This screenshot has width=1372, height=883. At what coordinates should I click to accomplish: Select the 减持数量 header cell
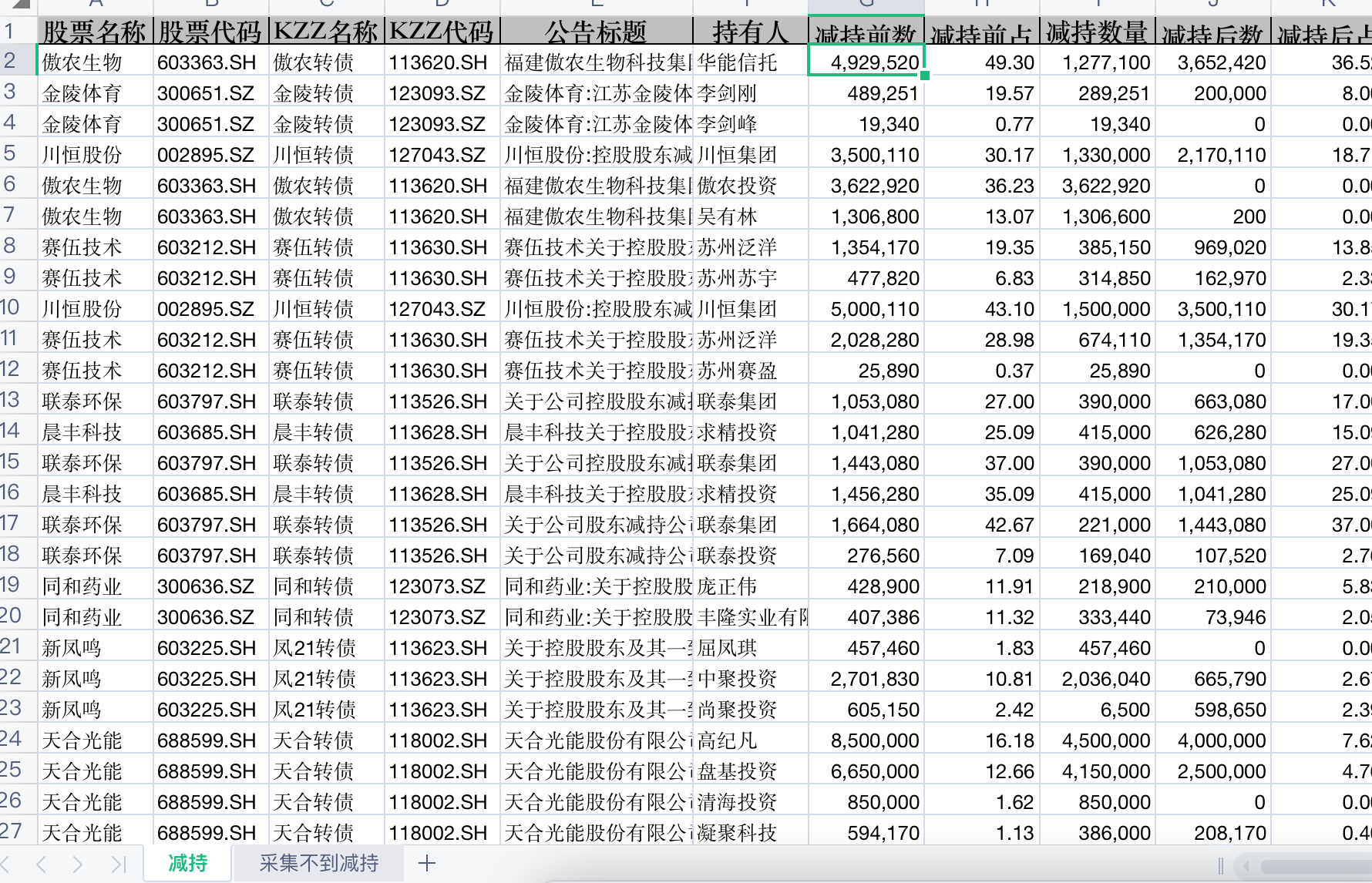coord(1097,32)
